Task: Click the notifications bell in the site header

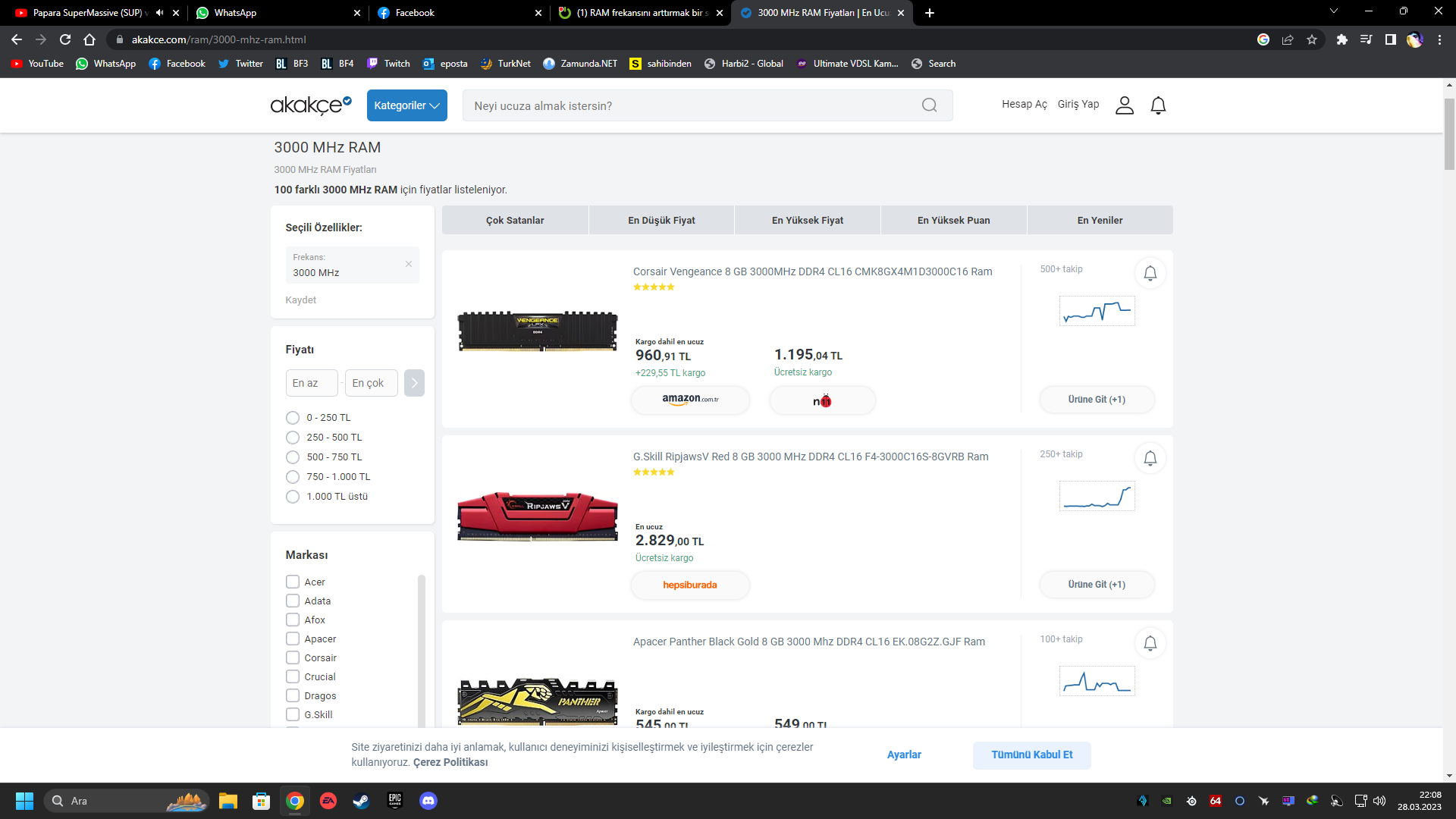Action: 1158,105
